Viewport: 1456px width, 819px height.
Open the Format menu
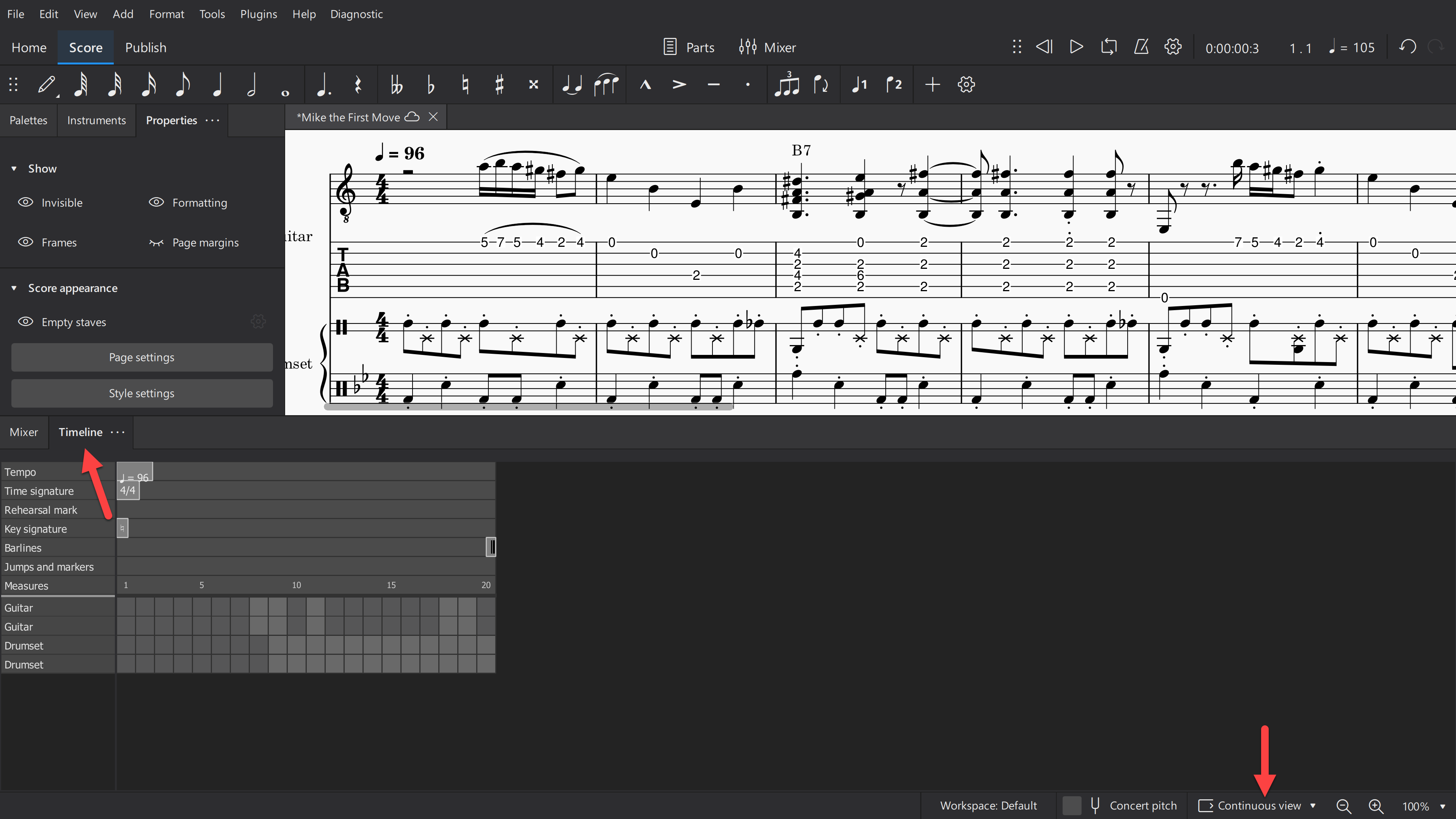[166, 14]
